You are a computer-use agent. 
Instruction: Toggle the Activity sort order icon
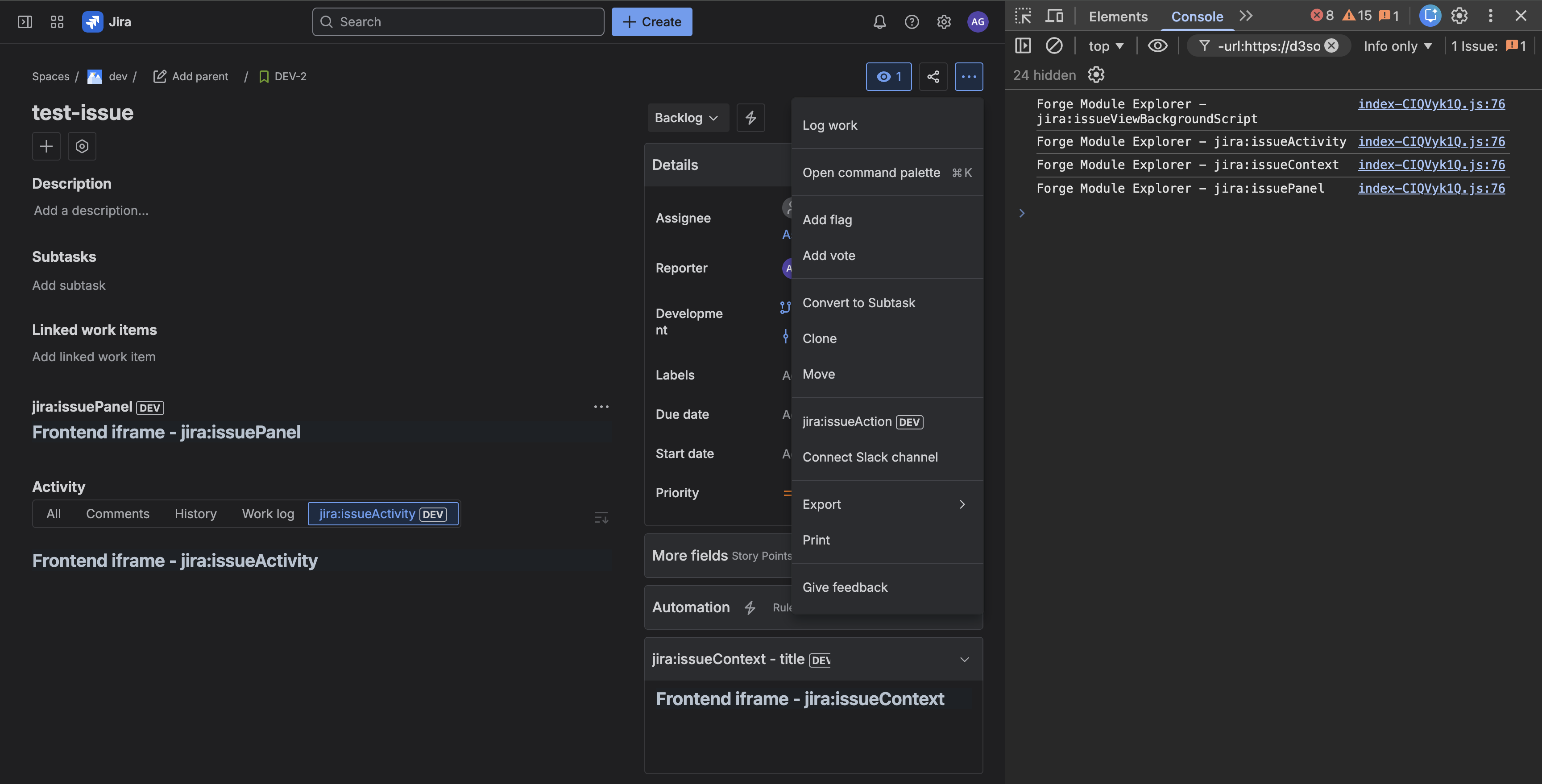tap(601, 516)
